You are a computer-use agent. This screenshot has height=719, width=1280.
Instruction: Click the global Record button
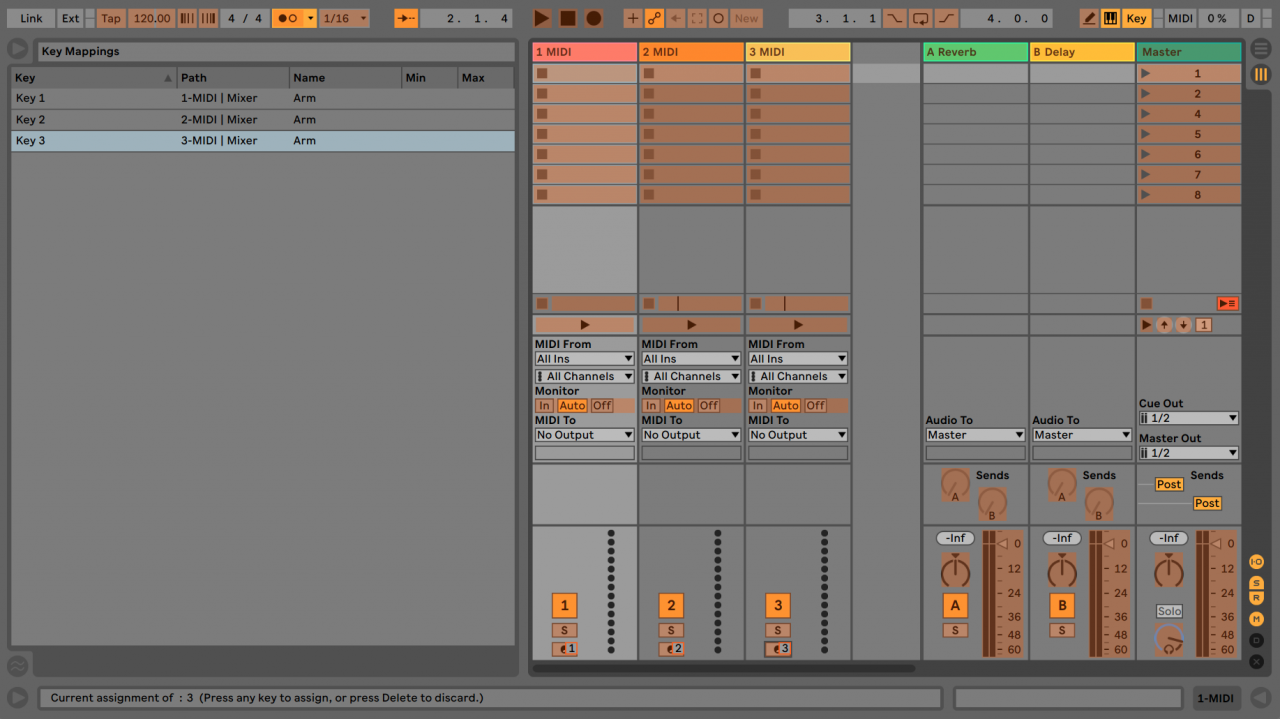(594, 17)
